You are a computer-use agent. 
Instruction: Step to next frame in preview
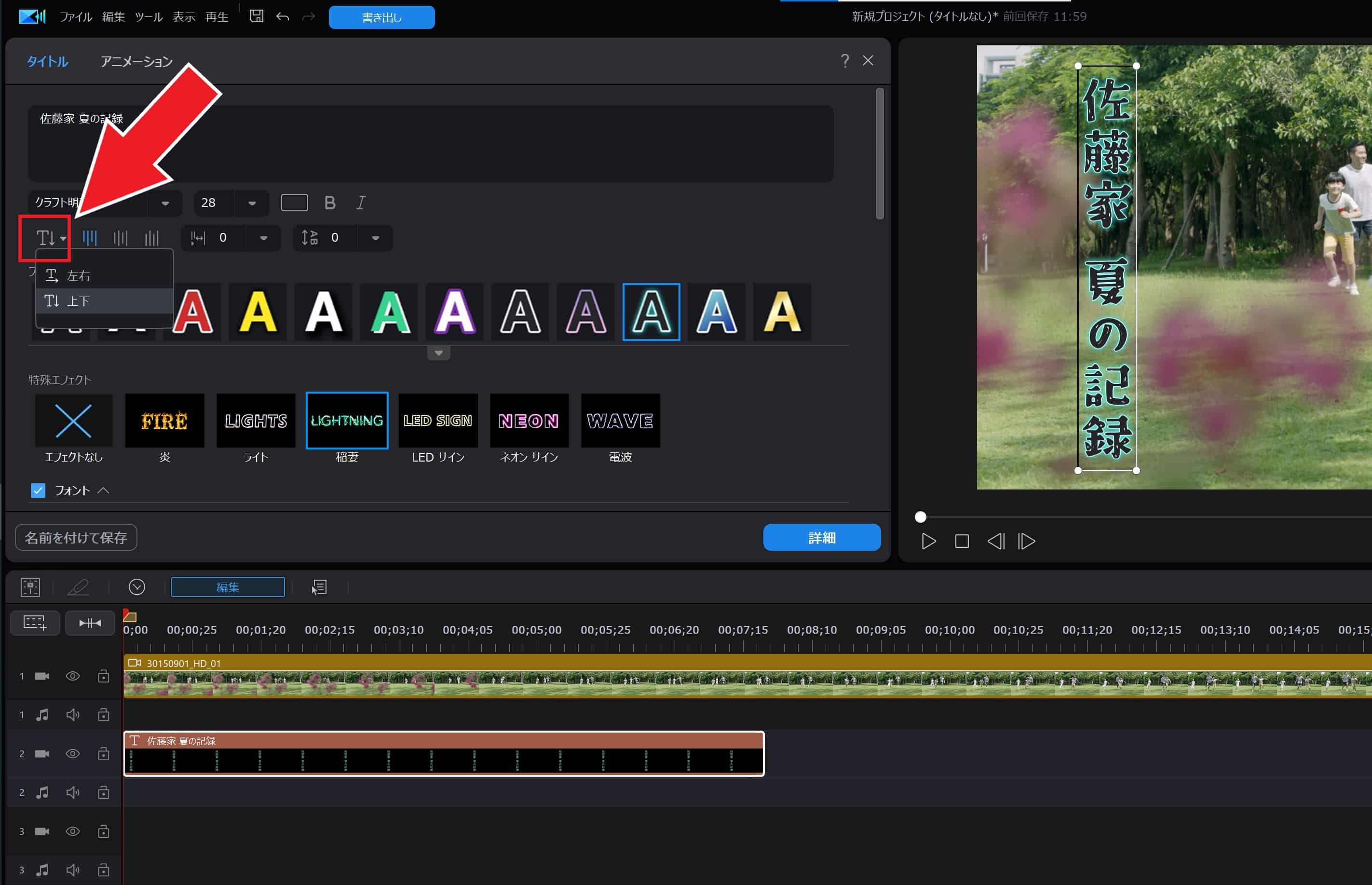[1026, 541]
